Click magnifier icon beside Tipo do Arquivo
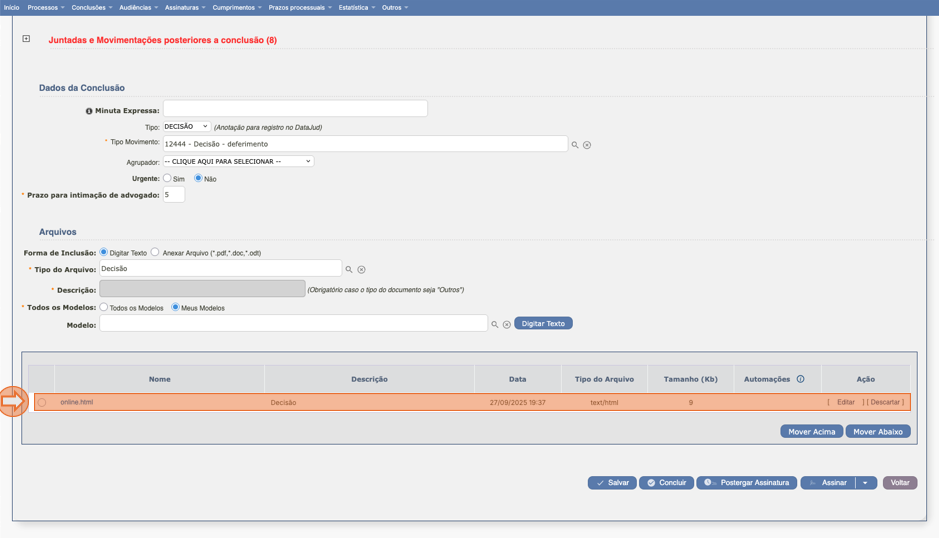Viewport: 939px width, 538px height. click(349, 269)
